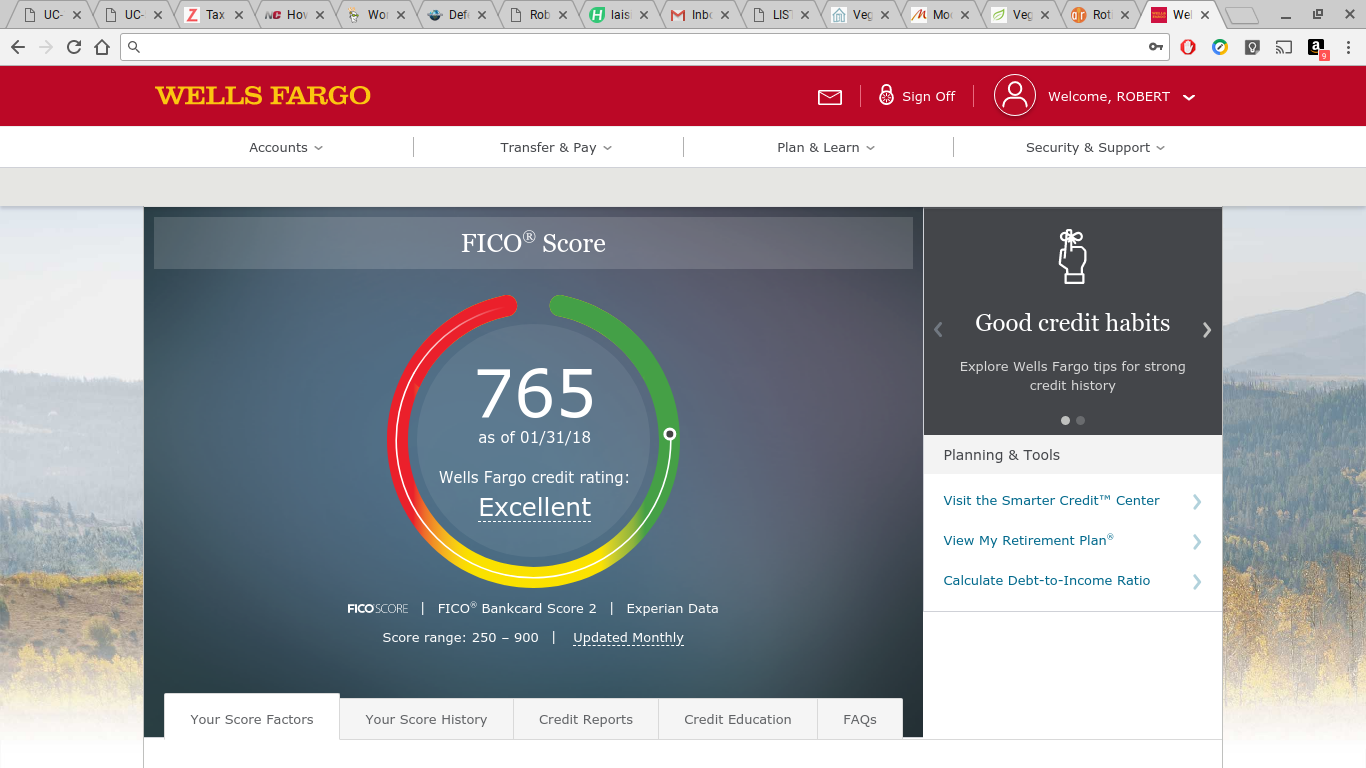Expand the Transfer & Pay menu
Image resolution: width=1366 pixels, height=768 pixels.
(556, 148)
